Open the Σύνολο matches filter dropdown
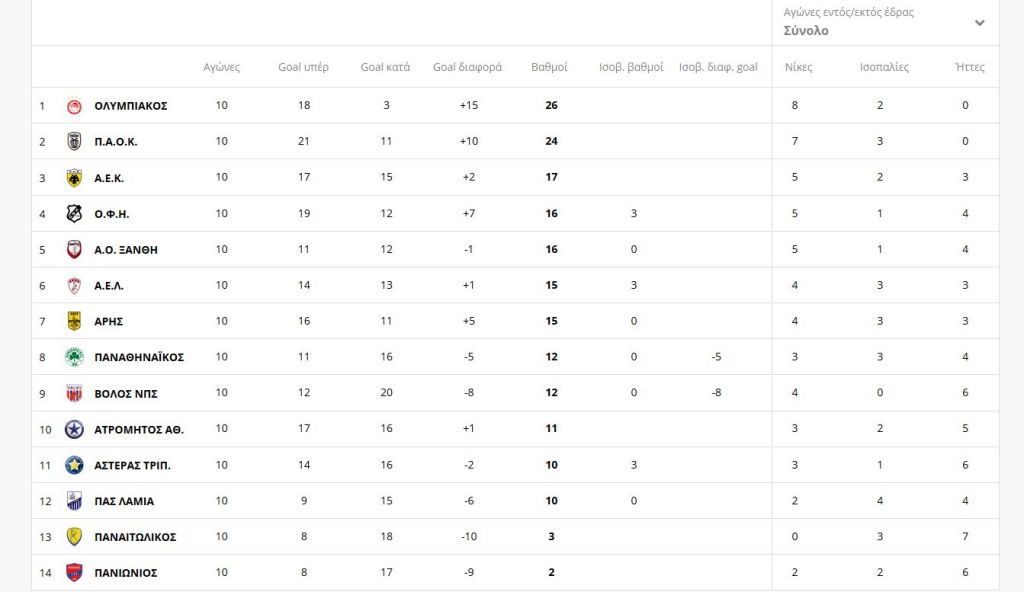 806,31
